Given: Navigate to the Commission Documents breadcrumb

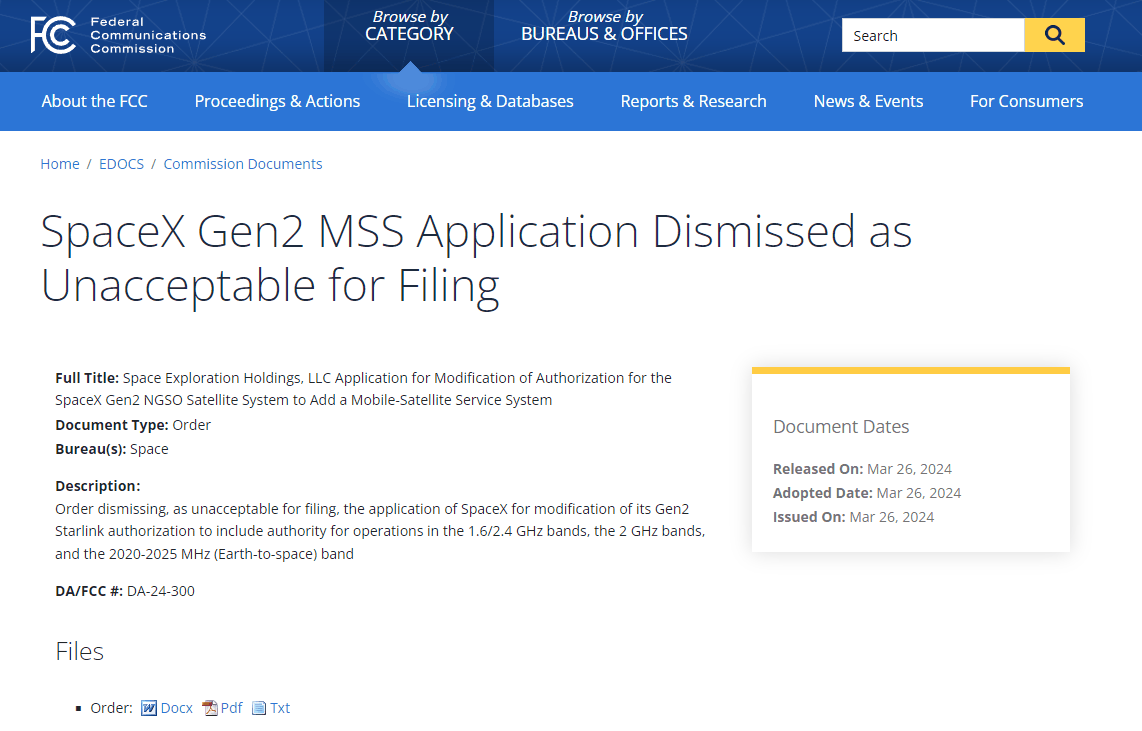Looking at the screenshot, I should pos(243,164).
